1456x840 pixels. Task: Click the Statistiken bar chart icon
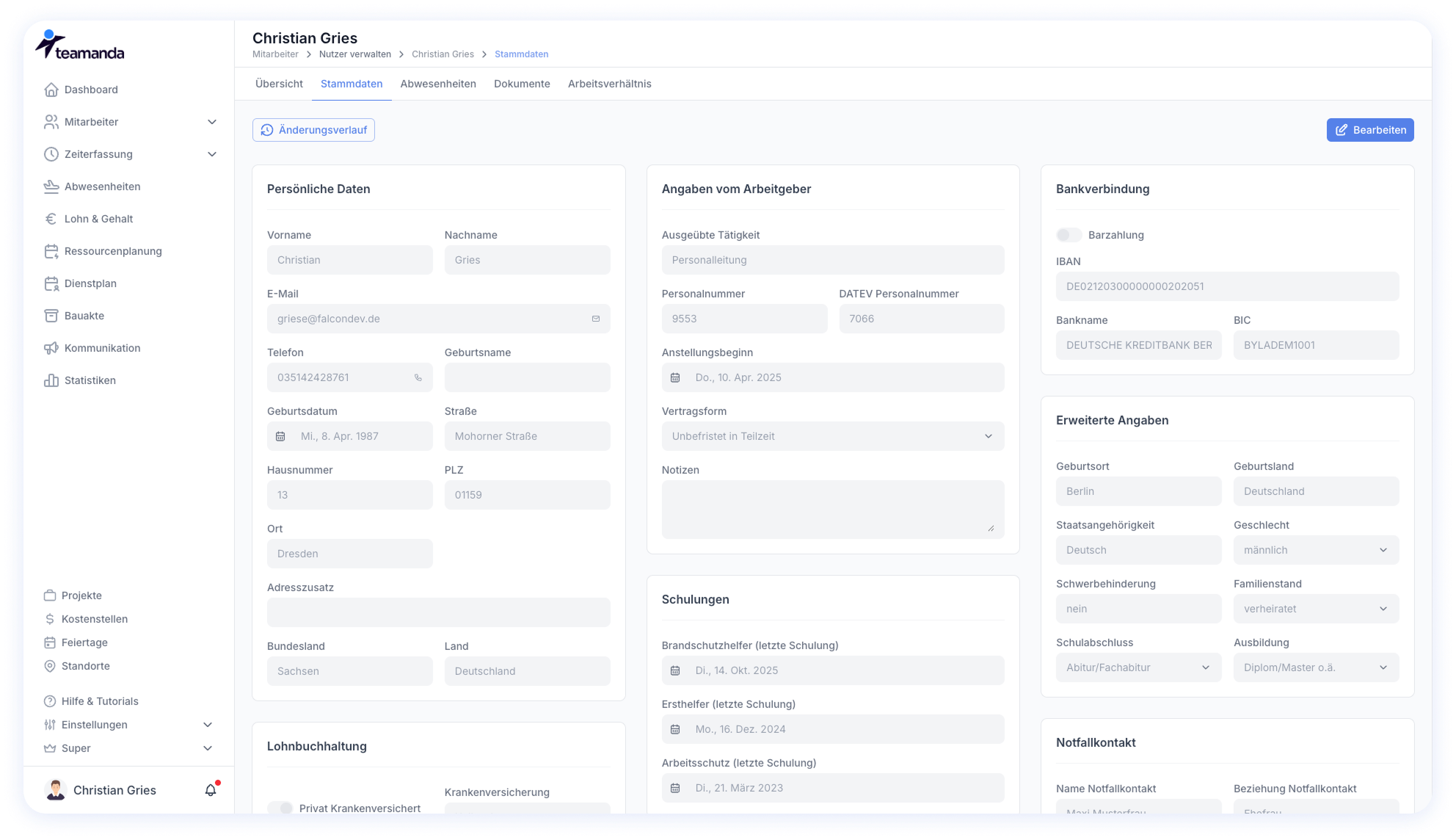pyautogui.click(x=51, y=380)
